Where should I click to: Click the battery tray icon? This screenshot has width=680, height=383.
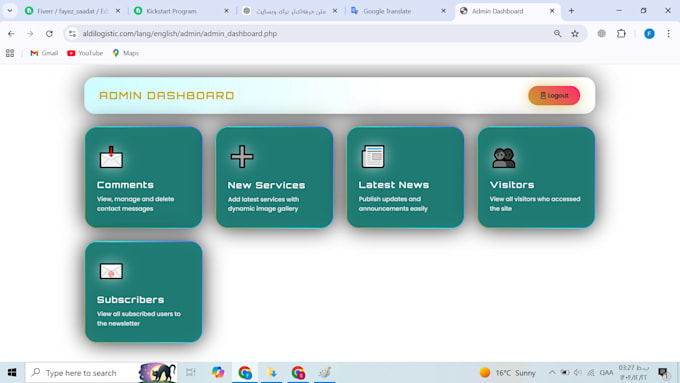pos(565,373)
